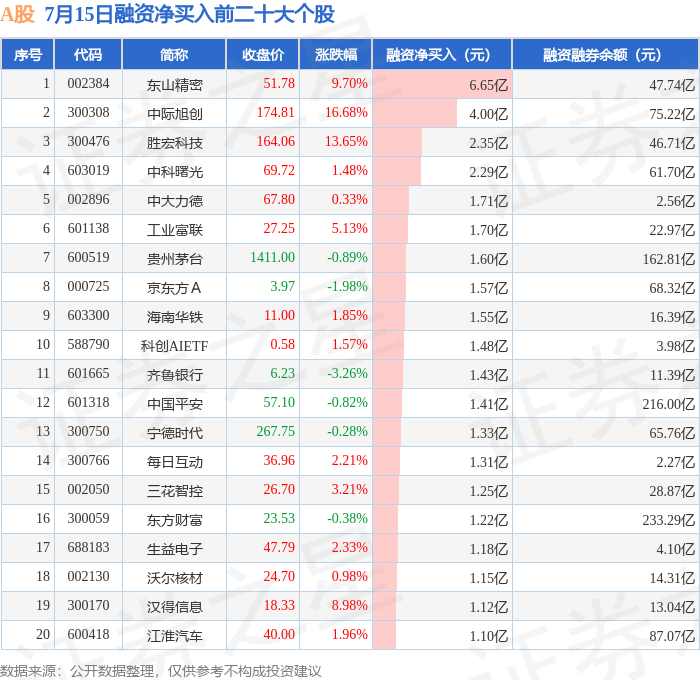Select stock name 中际旭创

coord(175,114)
